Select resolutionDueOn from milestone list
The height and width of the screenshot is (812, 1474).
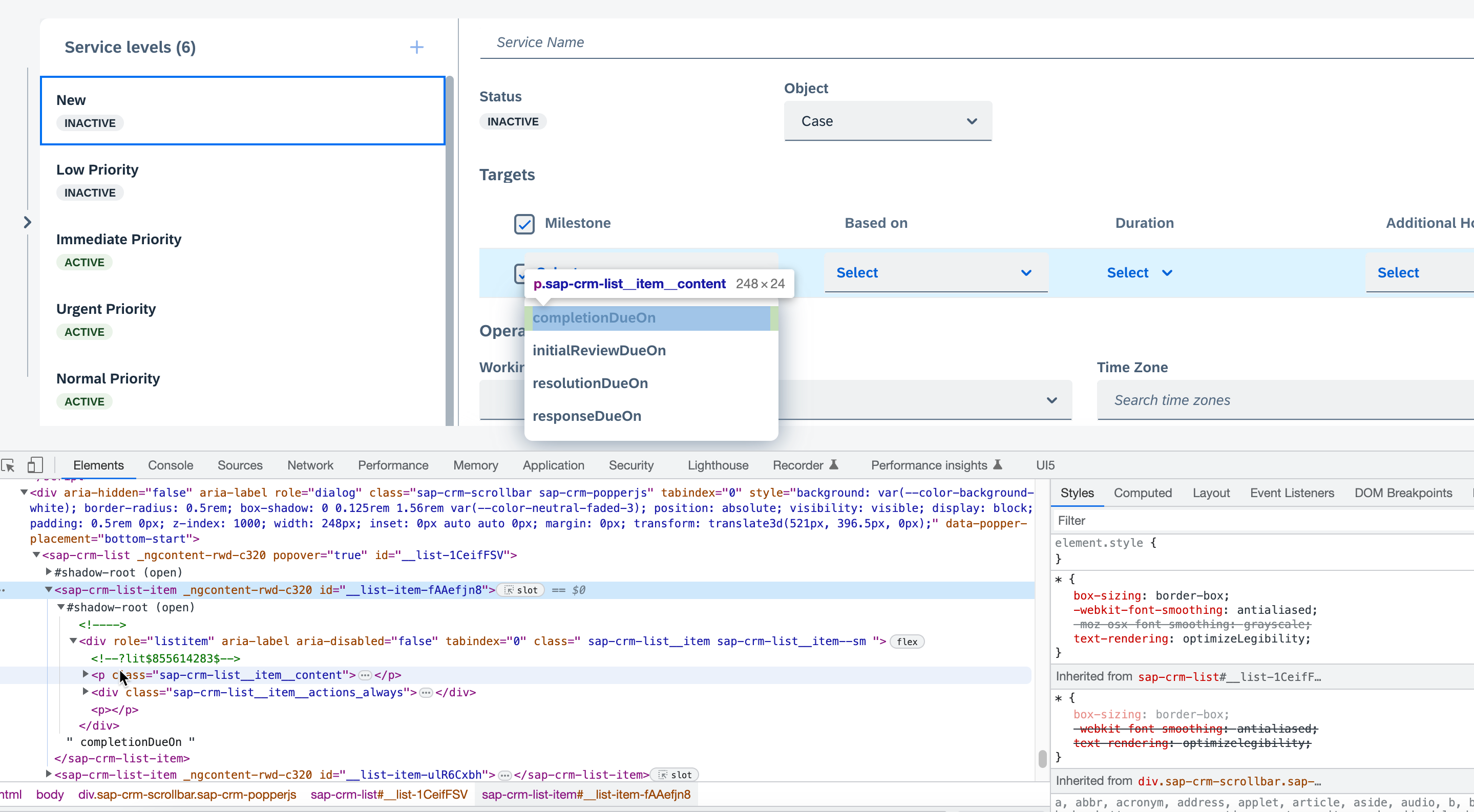[651, 383]
